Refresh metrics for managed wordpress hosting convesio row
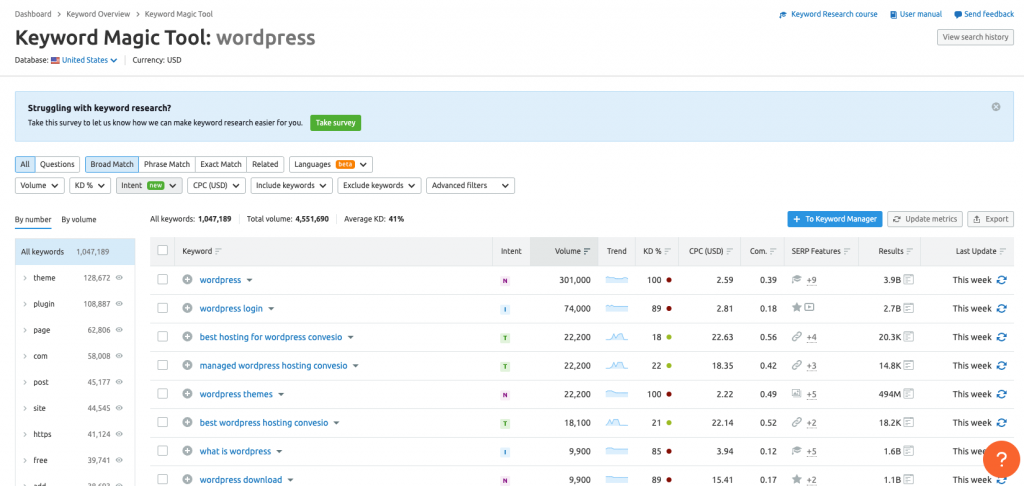Viewport: 1024px width, 486px height. coord(1001,366)
